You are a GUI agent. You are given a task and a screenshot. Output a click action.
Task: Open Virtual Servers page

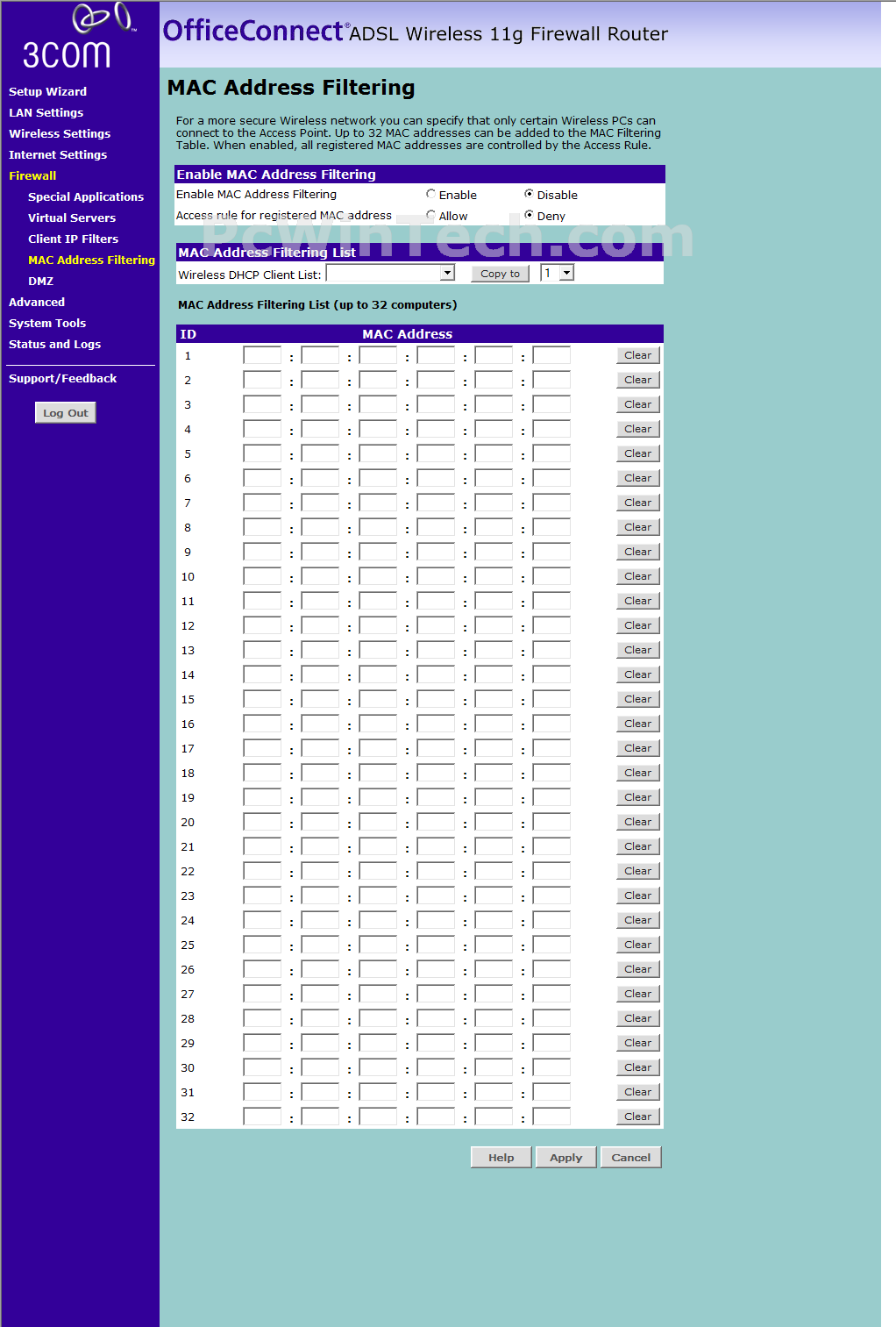(x=72, y=218)
